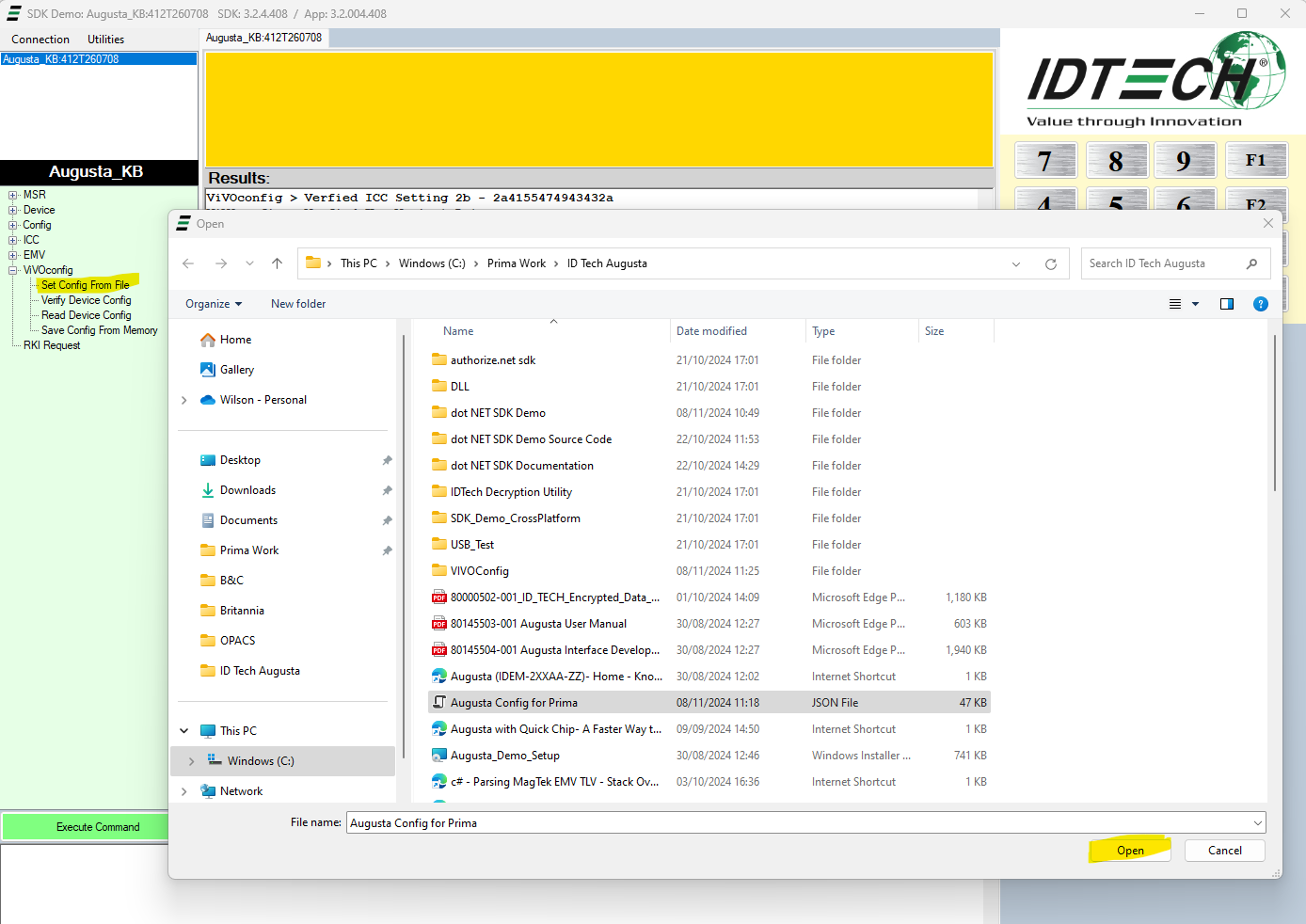Refresh the ID Tech Augusta folder
1306x924 pixels.
[1051, 264]
